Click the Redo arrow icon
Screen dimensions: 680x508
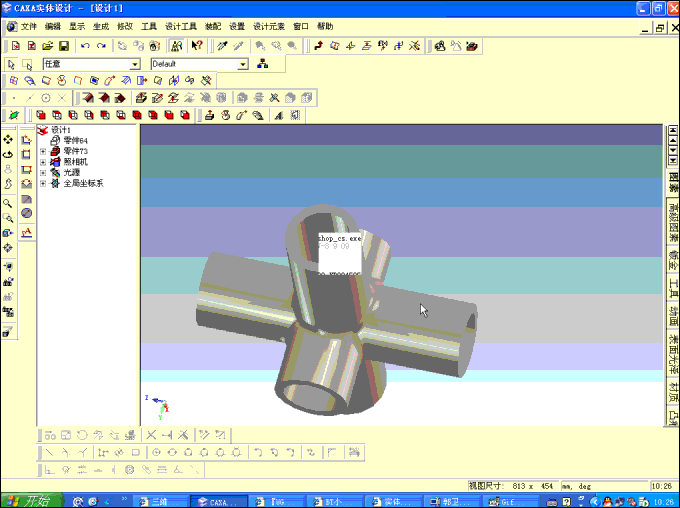pos(101,46)
